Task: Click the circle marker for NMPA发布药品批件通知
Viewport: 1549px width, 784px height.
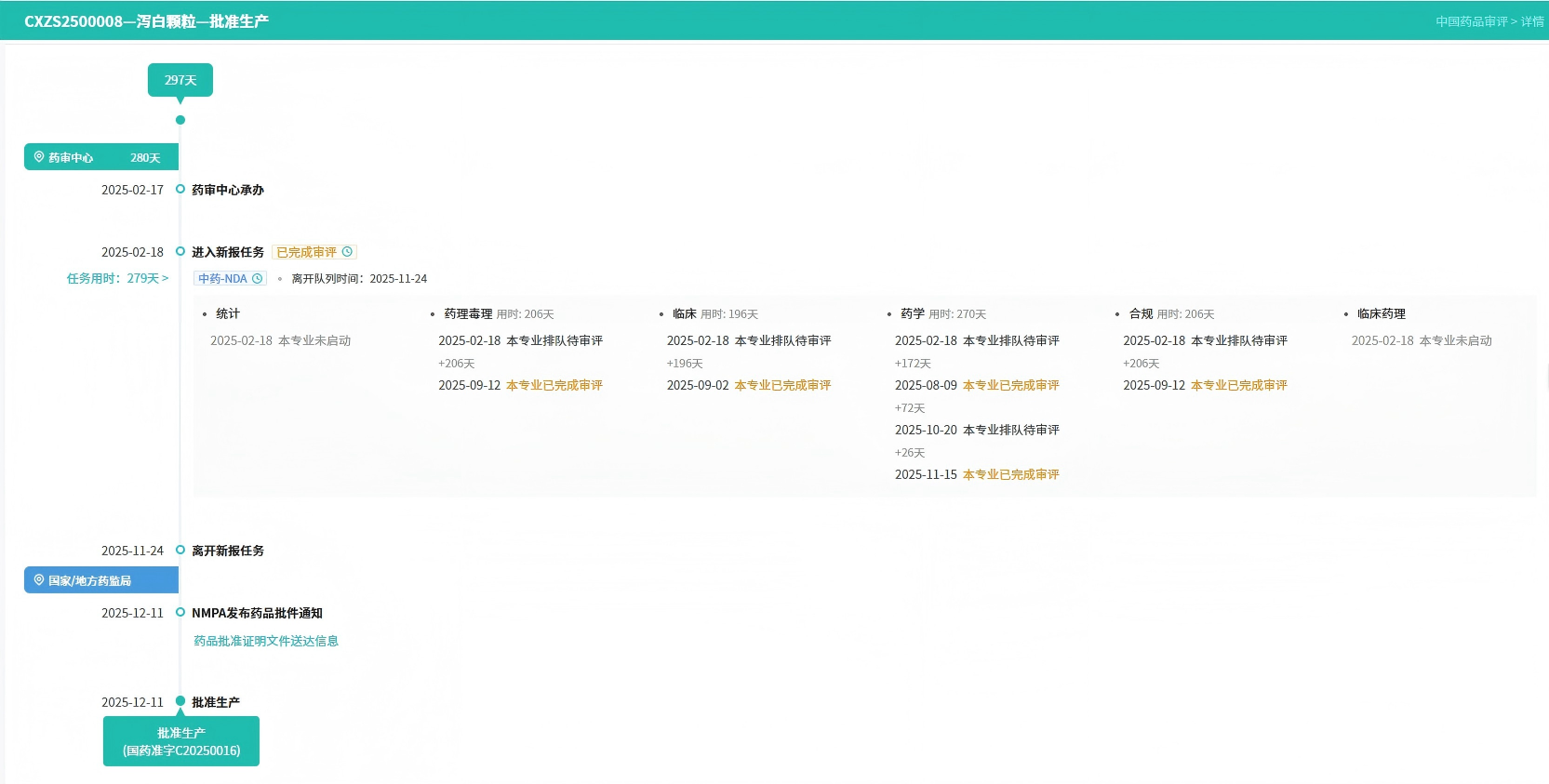Action: (180, 612)
